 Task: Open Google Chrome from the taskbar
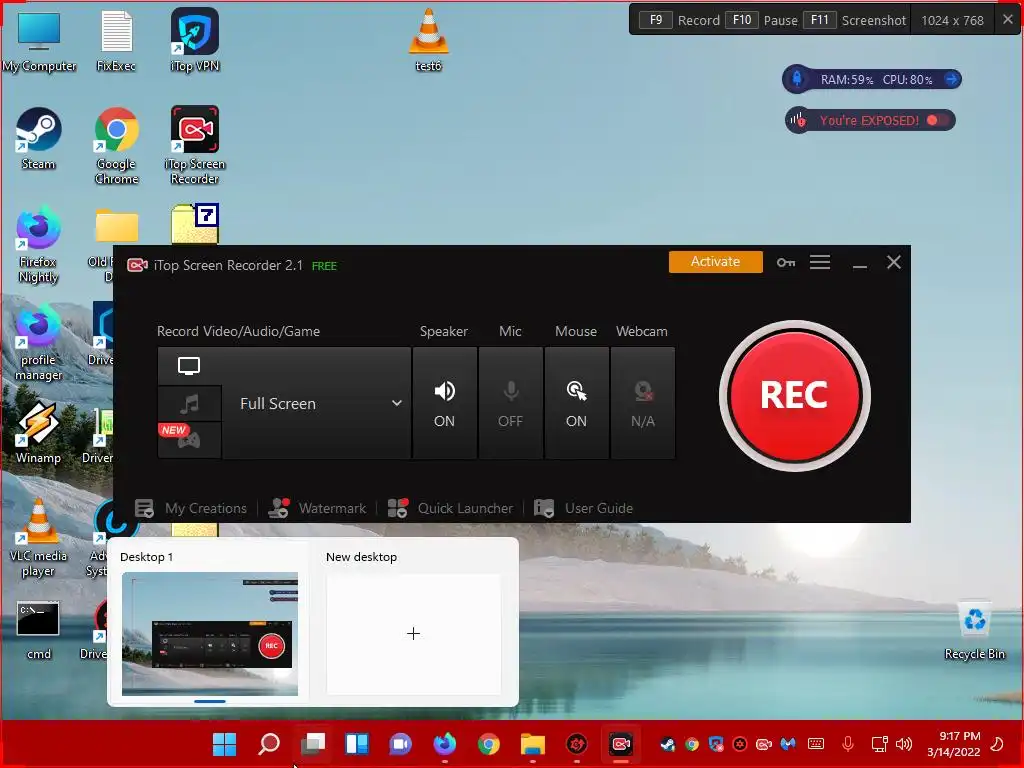tap(488, 744)
